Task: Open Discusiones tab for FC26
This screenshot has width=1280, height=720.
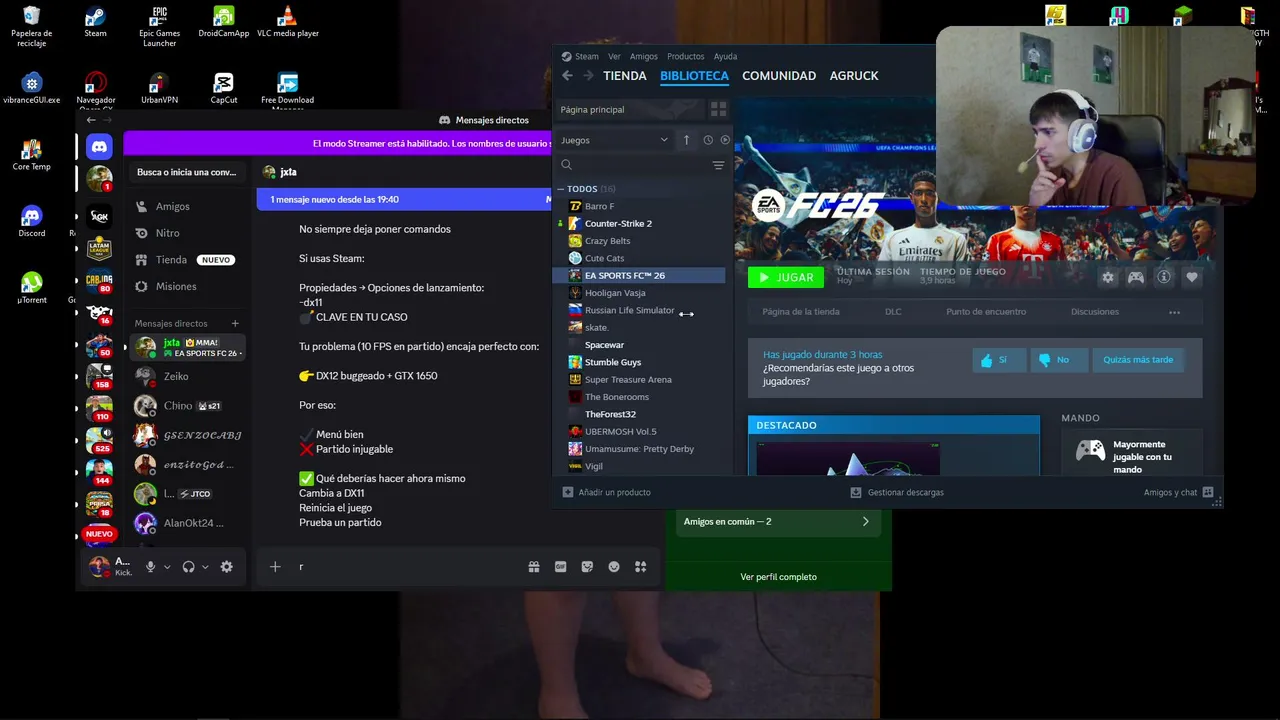Action: pos(1095,312)
